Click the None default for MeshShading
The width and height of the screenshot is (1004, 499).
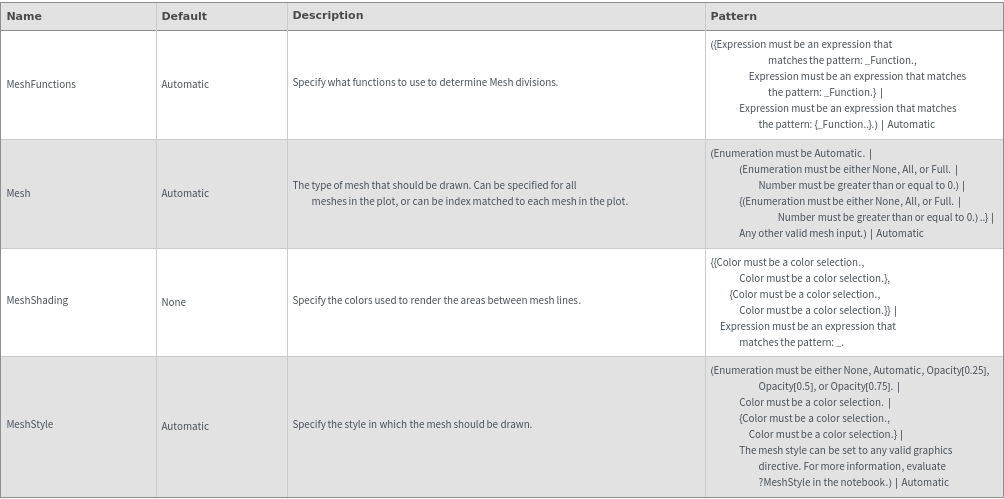(x=174, y=302)
